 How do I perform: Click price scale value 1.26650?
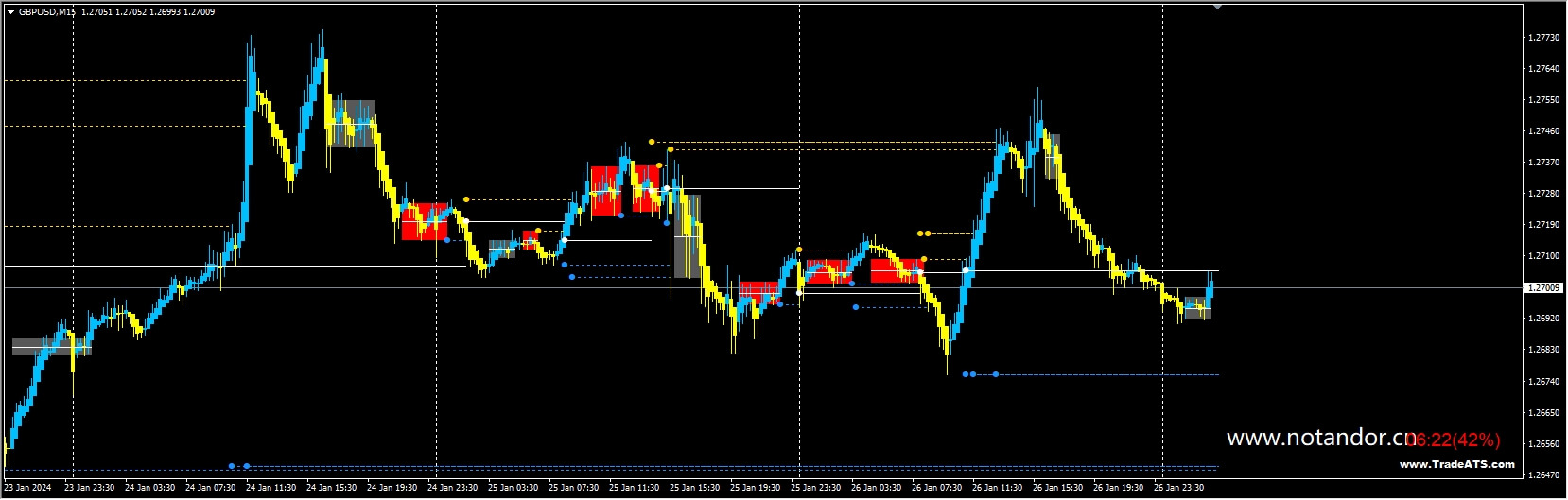coord(1544,413)
